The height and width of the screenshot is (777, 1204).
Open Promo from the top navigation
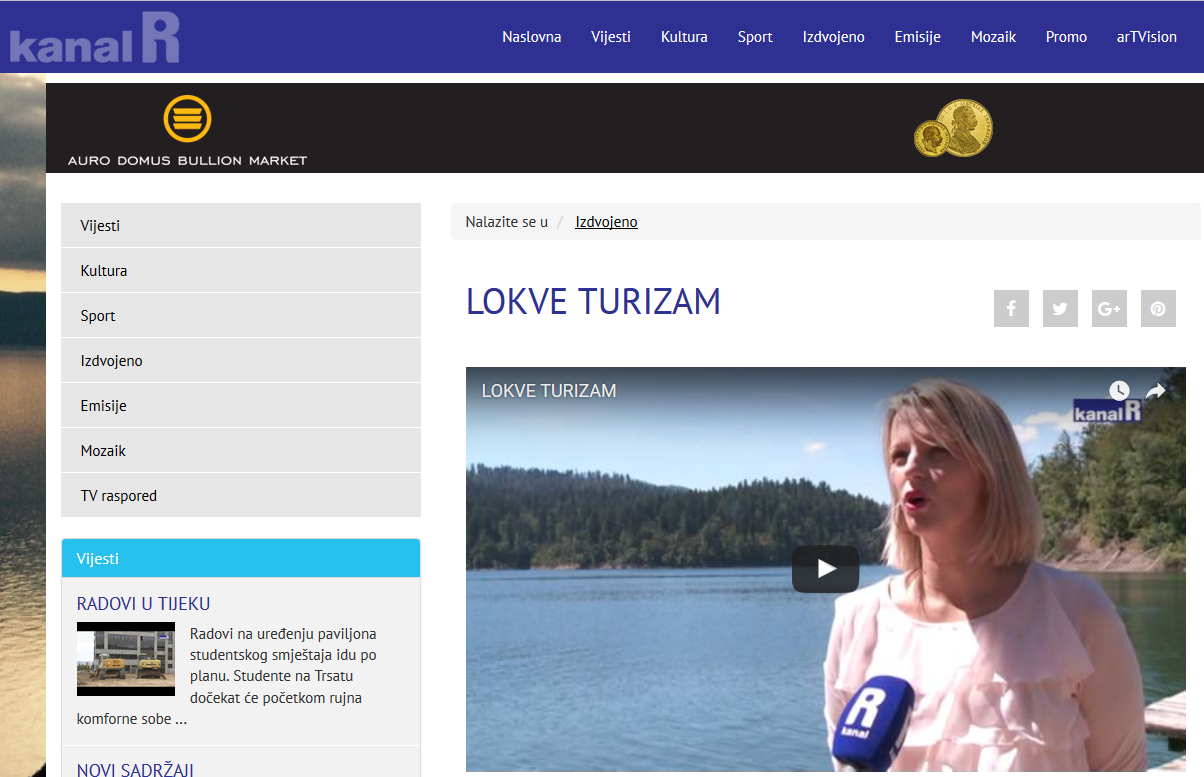[1066, 37]
